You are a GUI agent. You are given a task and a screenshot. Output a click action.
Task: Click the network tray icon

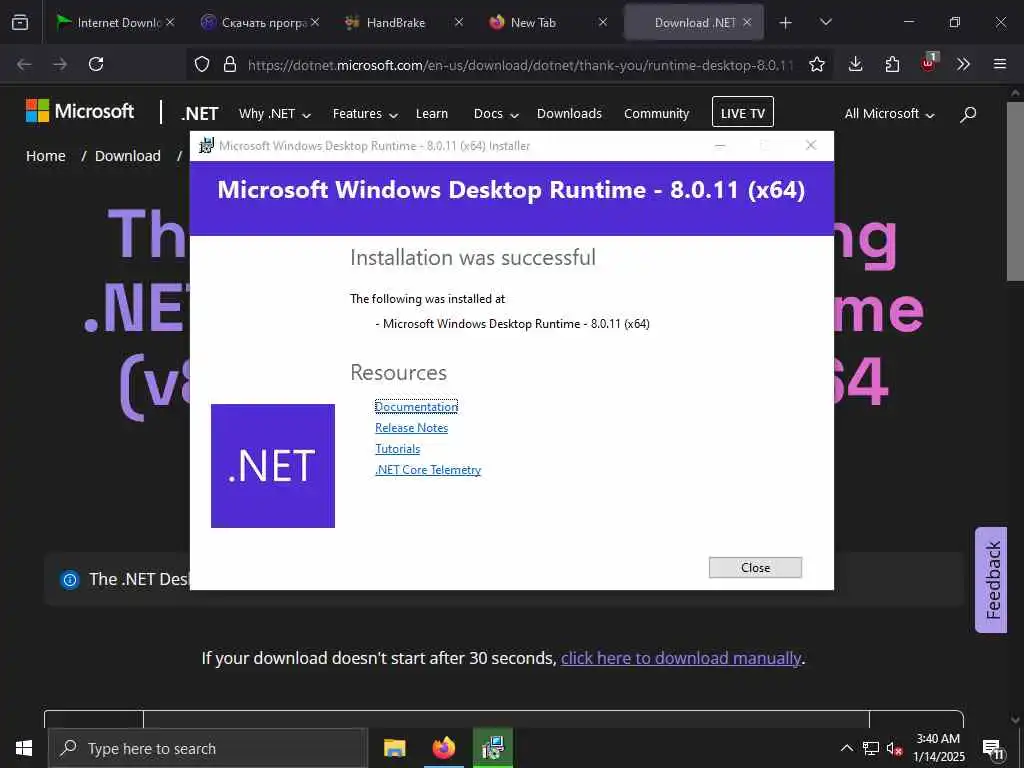[871, 748]
